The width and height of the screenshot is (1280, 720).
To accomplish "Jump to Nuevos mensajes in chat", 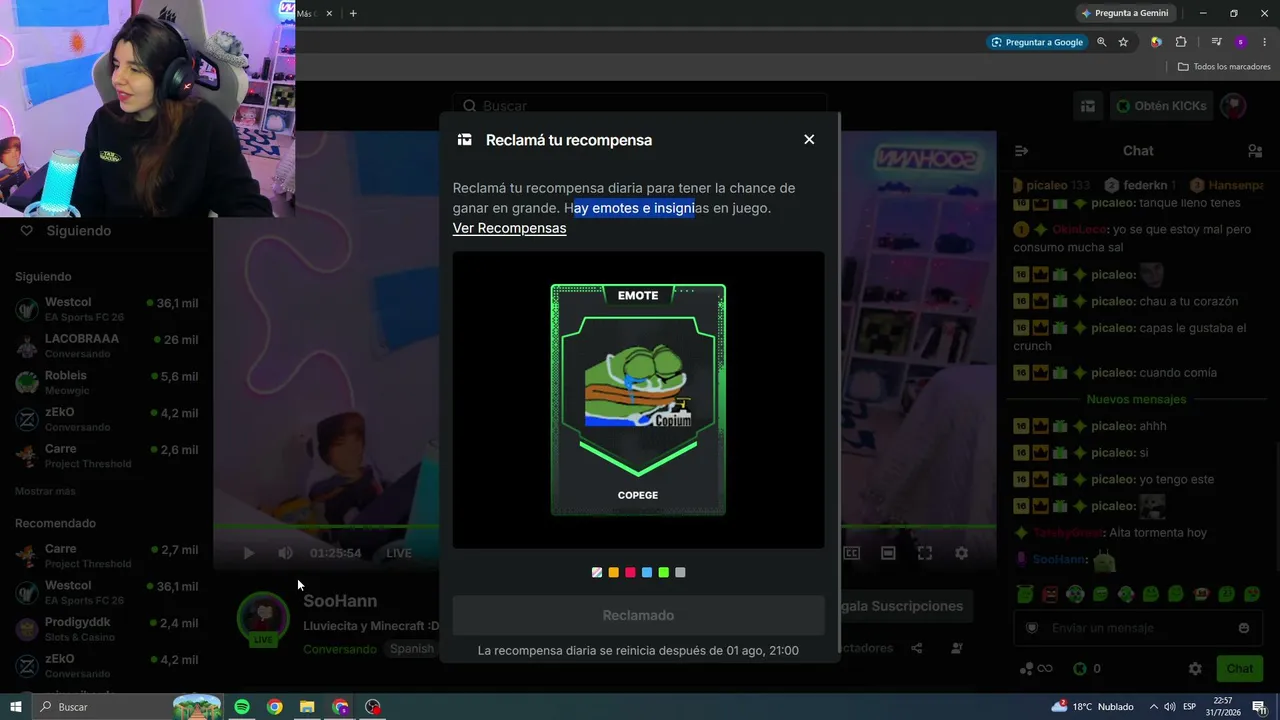I will (x=1136, y=399).
